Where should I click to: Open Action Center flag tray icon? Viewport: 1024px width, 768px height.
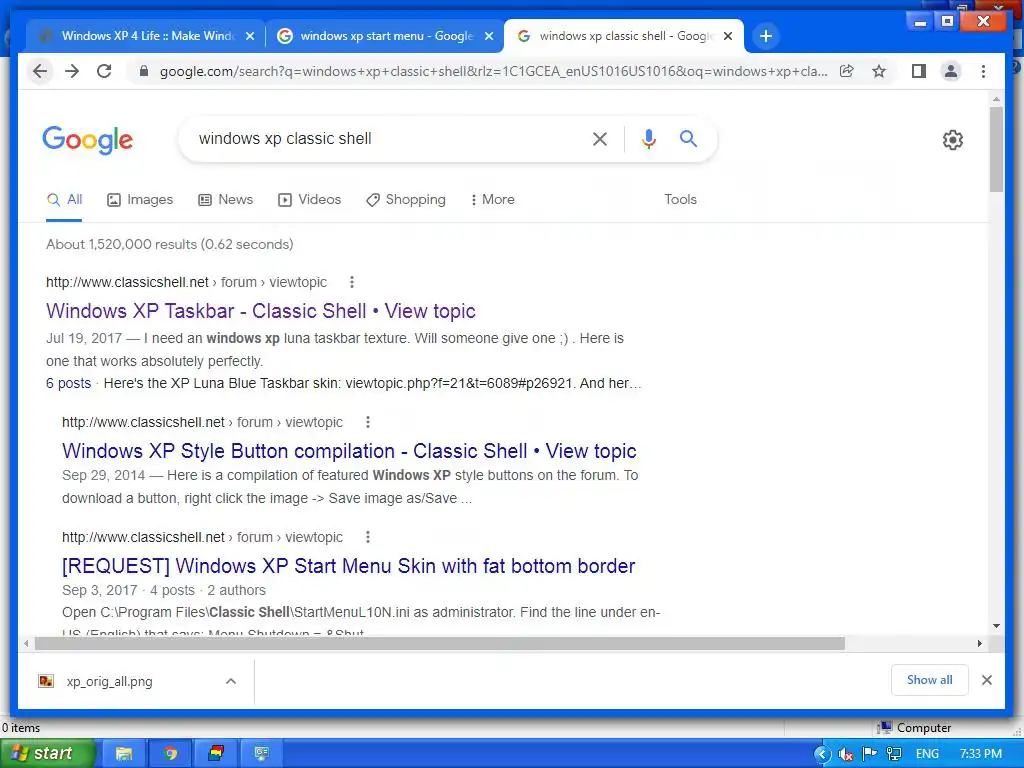(x=869, y=754)
